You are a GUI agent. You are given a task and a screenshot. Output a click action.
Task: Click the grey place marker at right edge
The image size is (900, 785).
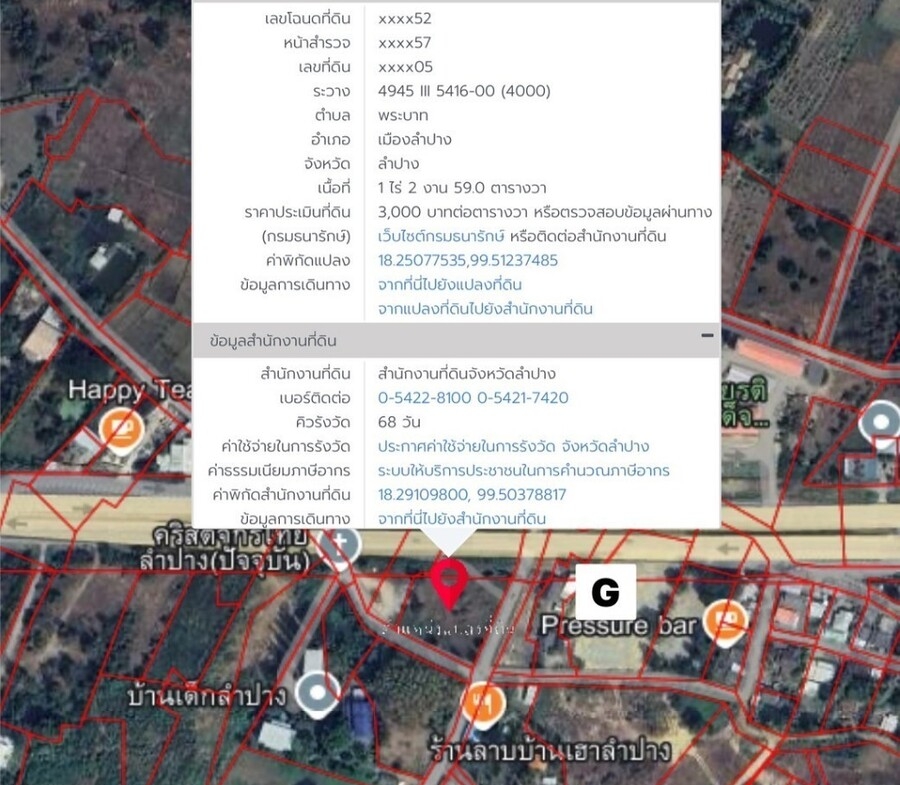pos(882,422)
